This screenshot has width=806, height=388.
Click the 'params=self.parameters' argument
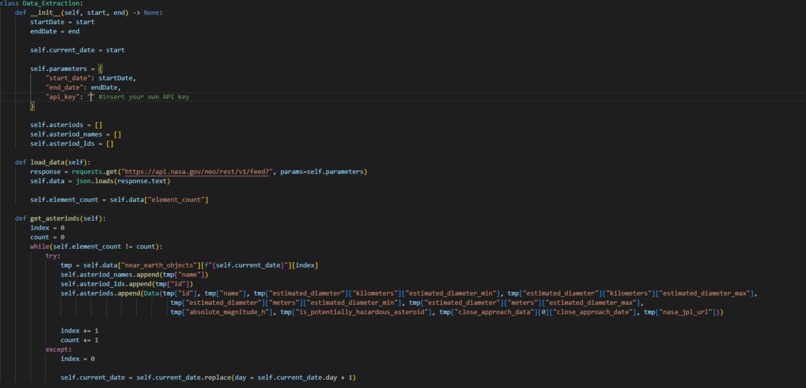[322, 172]
